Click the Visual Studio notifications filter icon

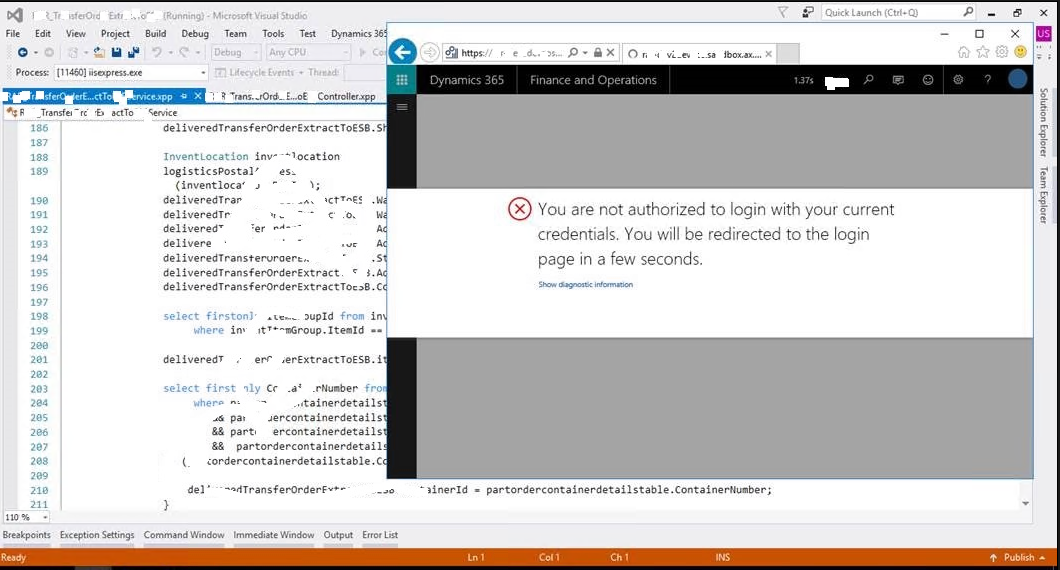783,12
